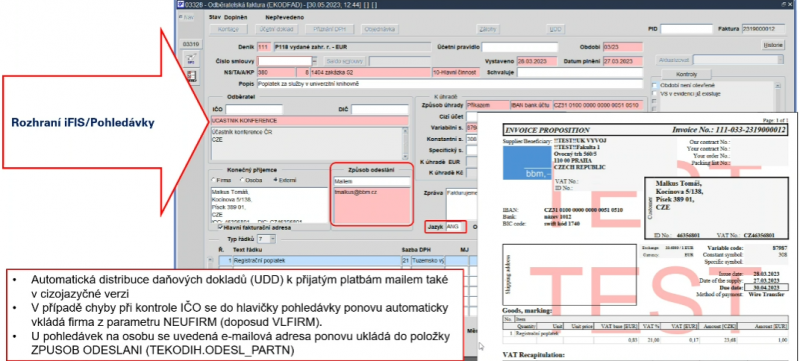Click the IBAN bank. účtu value field
This screenshot has height=361, width=800.
[x=598, y=105]
